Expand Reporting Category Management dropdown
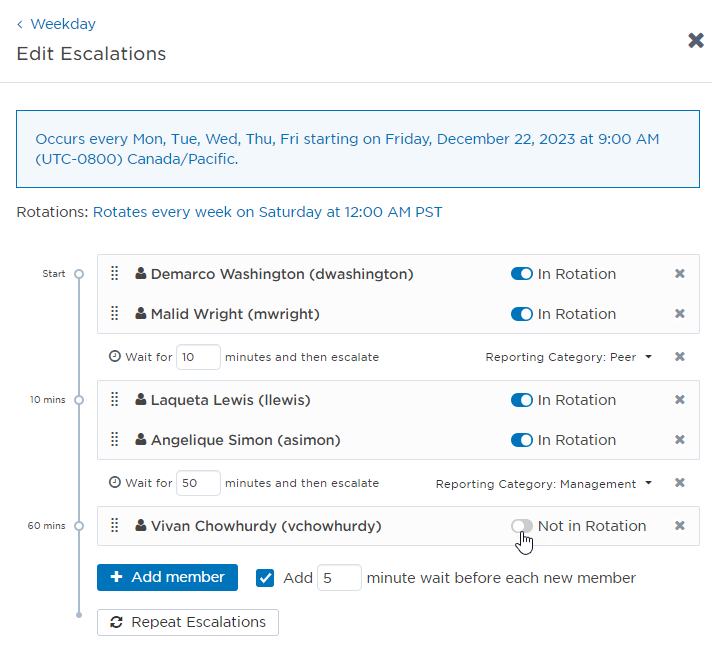 pos(543,484)
